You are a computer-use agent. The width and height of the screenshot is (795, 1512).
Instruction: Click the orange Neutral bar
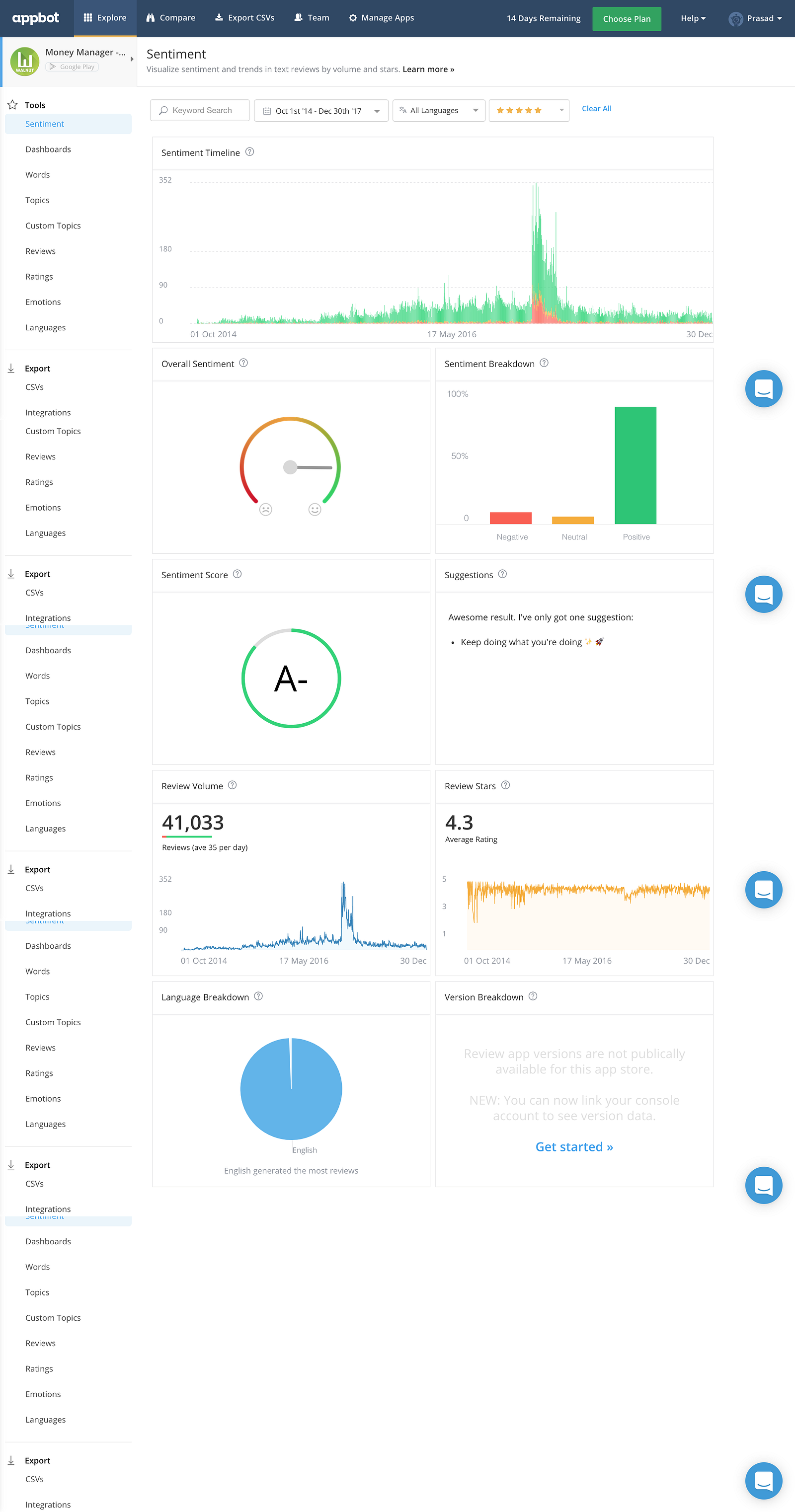573,520
